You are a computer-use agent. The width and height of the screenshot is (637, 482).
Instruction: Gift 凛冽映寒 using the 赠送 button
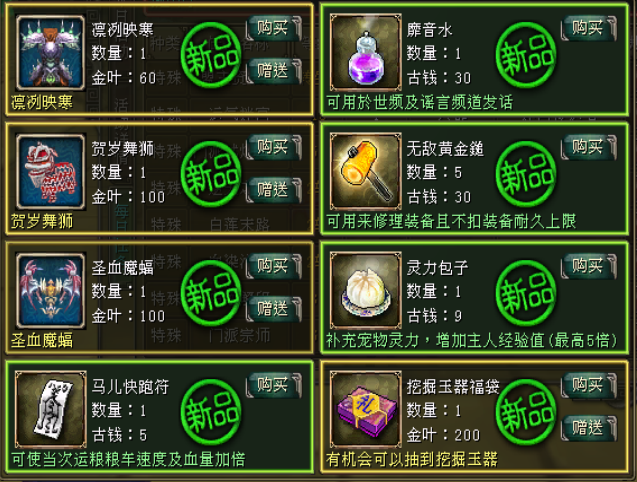[274, 71]
